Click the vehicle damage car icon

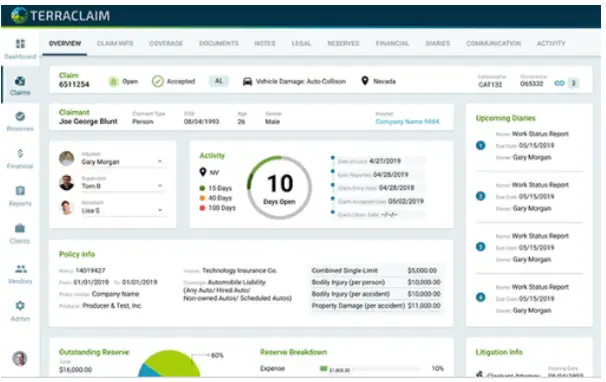[247, 82]
